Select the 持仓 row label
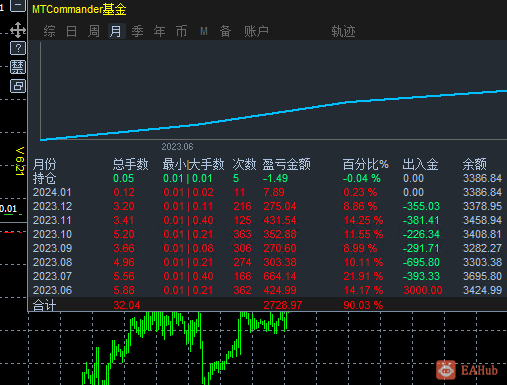The image size is (507, 385). coord(44,178)
